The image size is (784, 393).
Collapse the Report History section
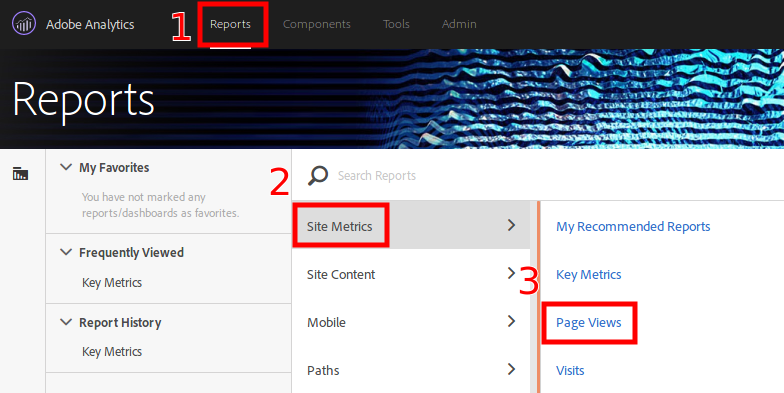66,322
